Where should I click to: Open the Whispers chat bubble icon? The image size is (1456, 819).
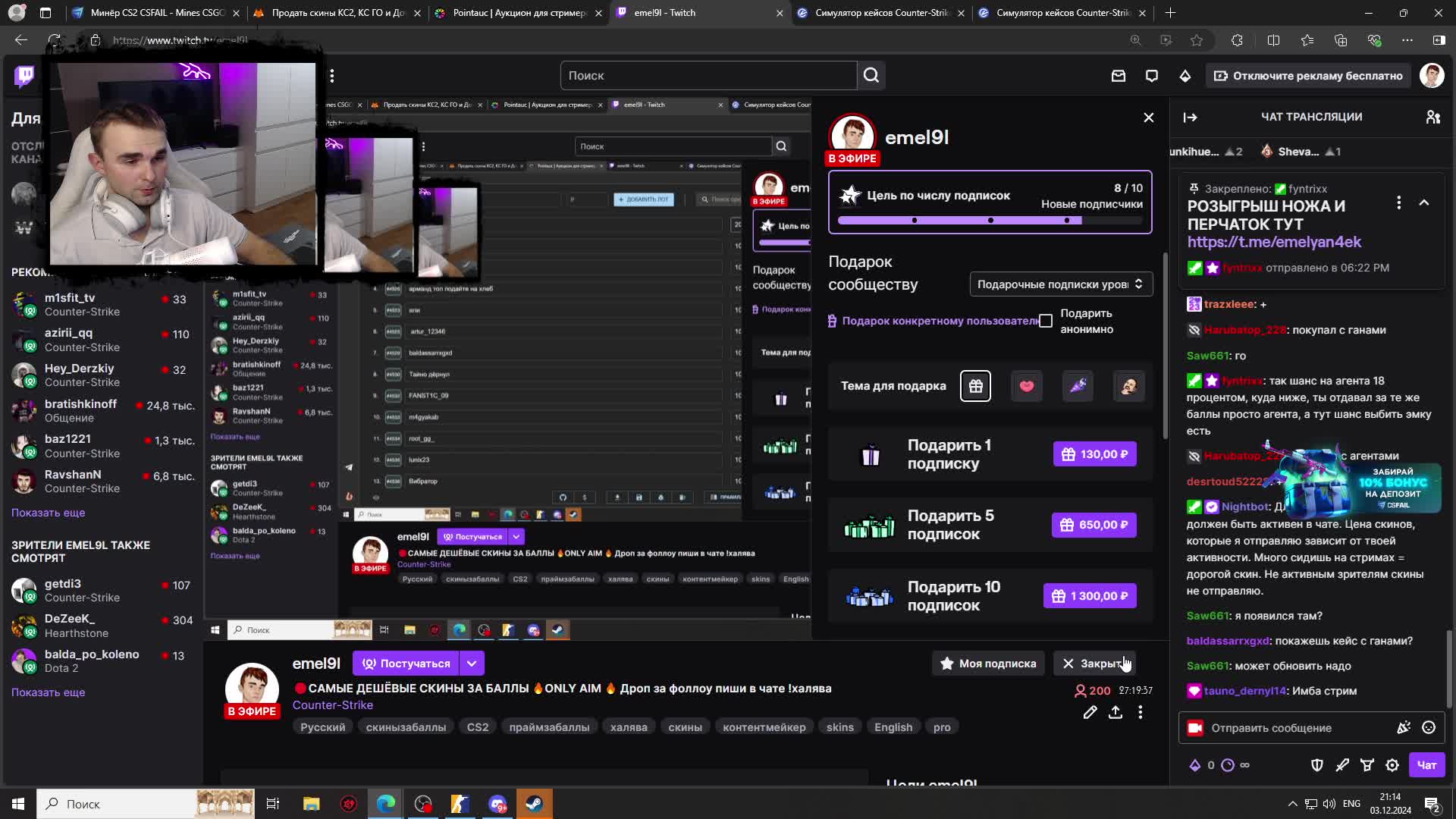[1152, 76]
